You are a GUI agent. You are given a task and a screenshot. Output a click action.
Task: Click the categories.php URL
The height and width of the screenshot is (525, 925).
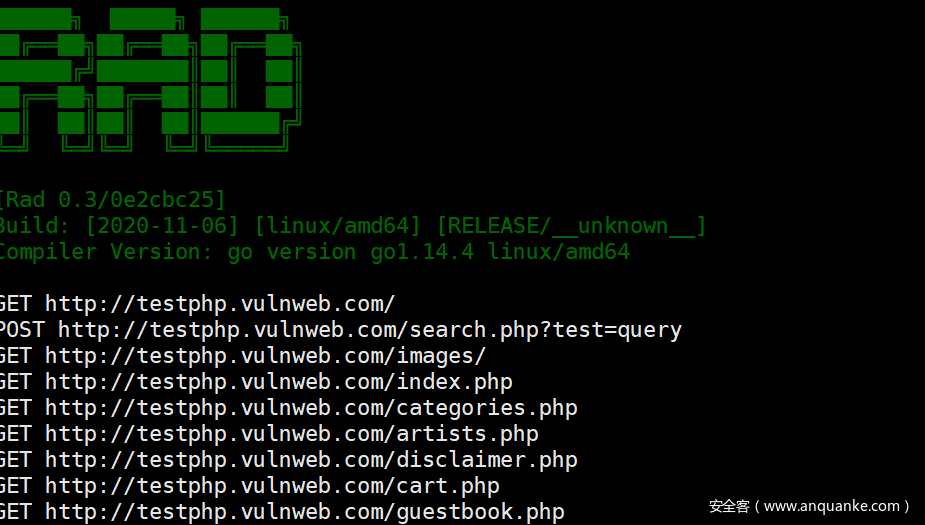click(x=311, y=408)
